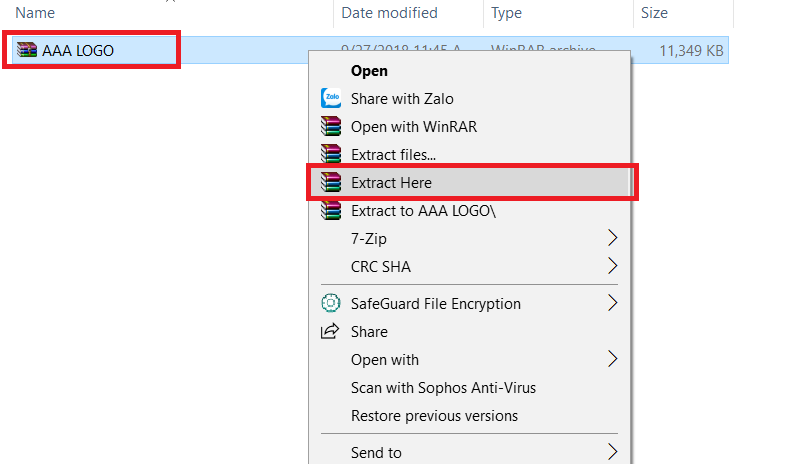Click WinRAR icon beside Open with WinRAR

[331, 127]
